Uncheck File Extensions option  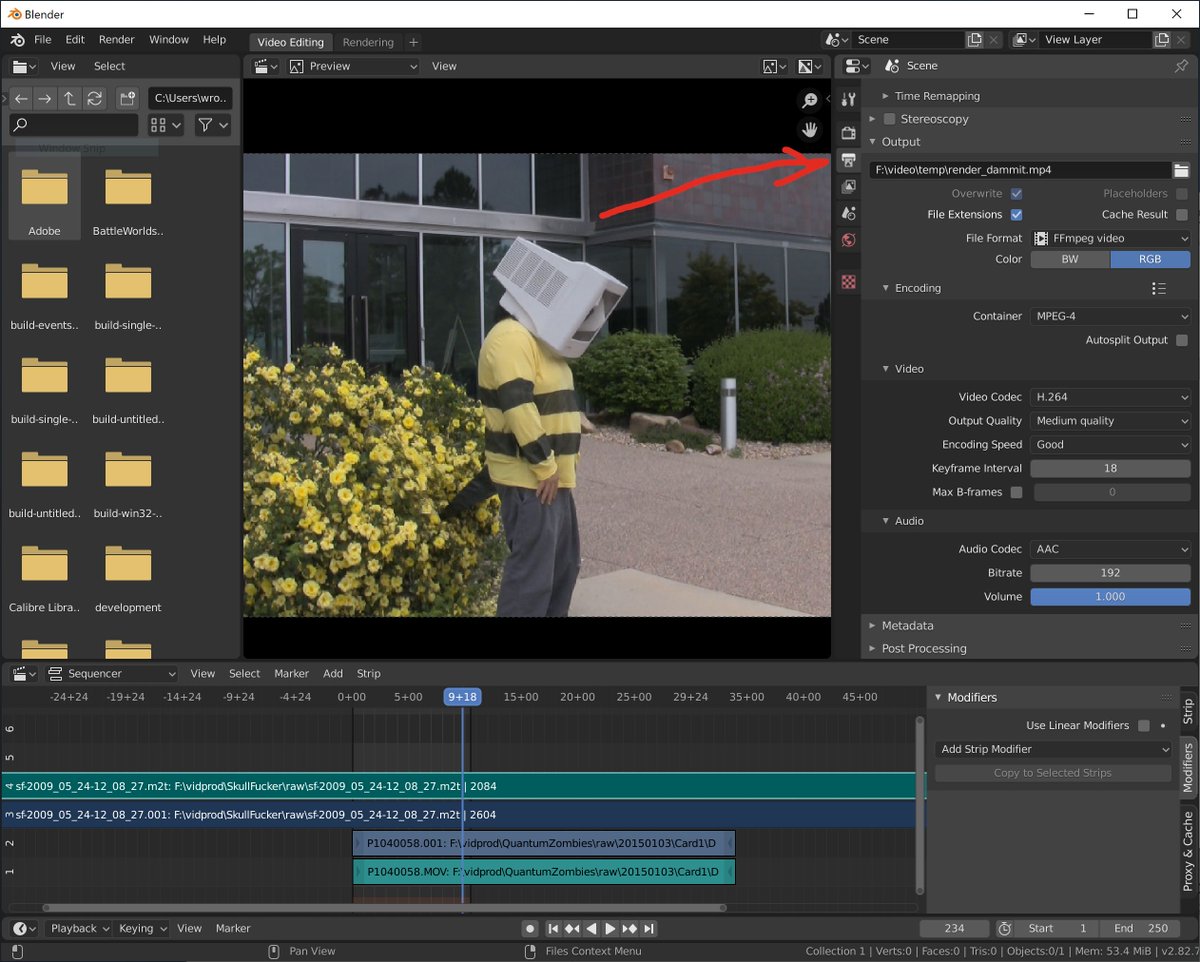pyautogui.click(x=1017, y=215)
